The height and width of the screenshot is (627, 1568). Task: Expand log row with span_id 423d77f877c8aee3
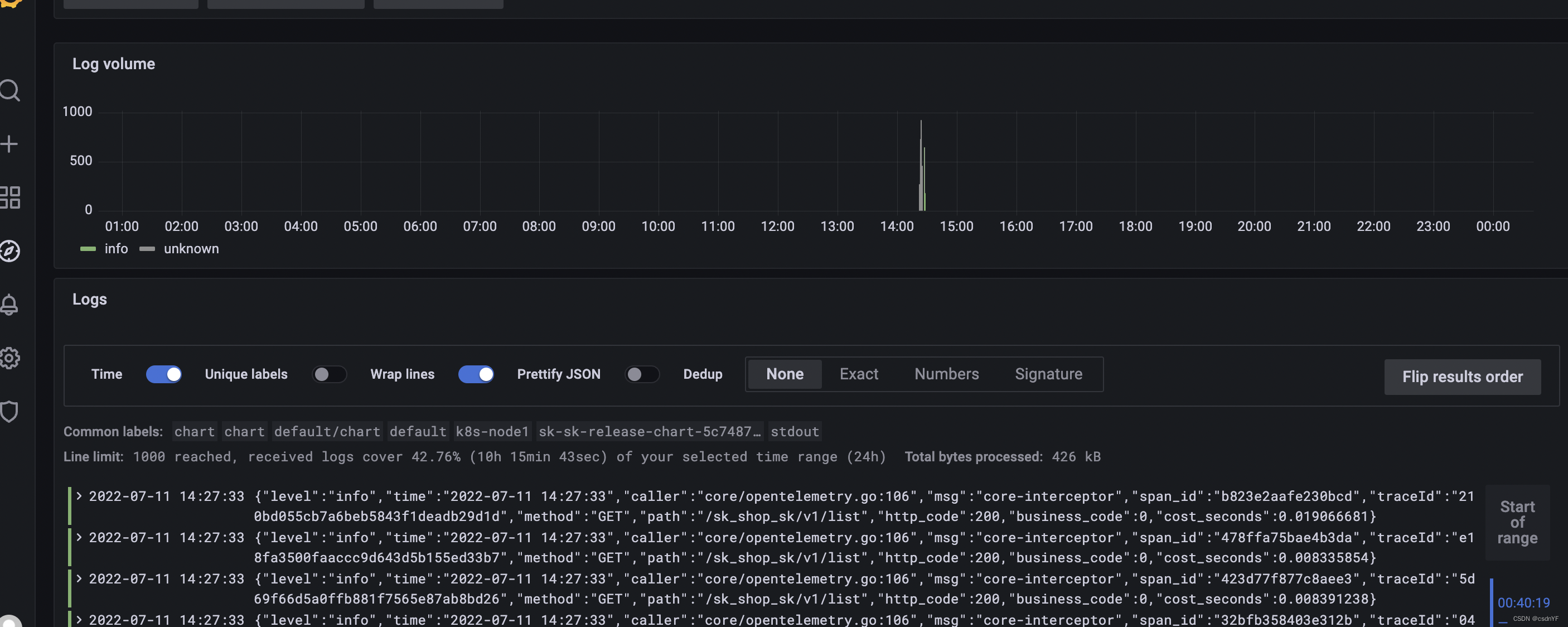[x=79, y=579]
